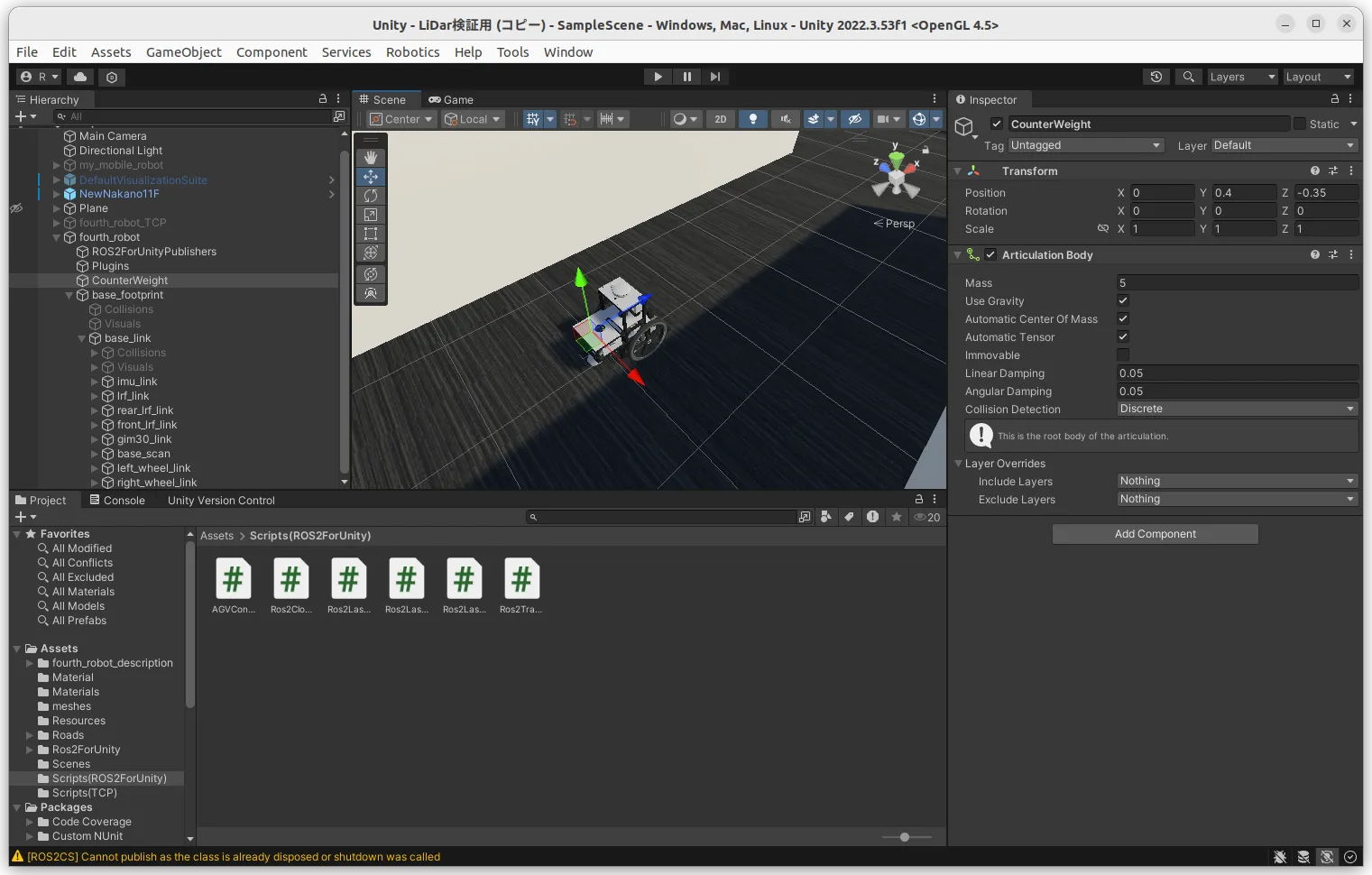Open the Undo History button
The image size is (1372, 875).
point(1156,77)
